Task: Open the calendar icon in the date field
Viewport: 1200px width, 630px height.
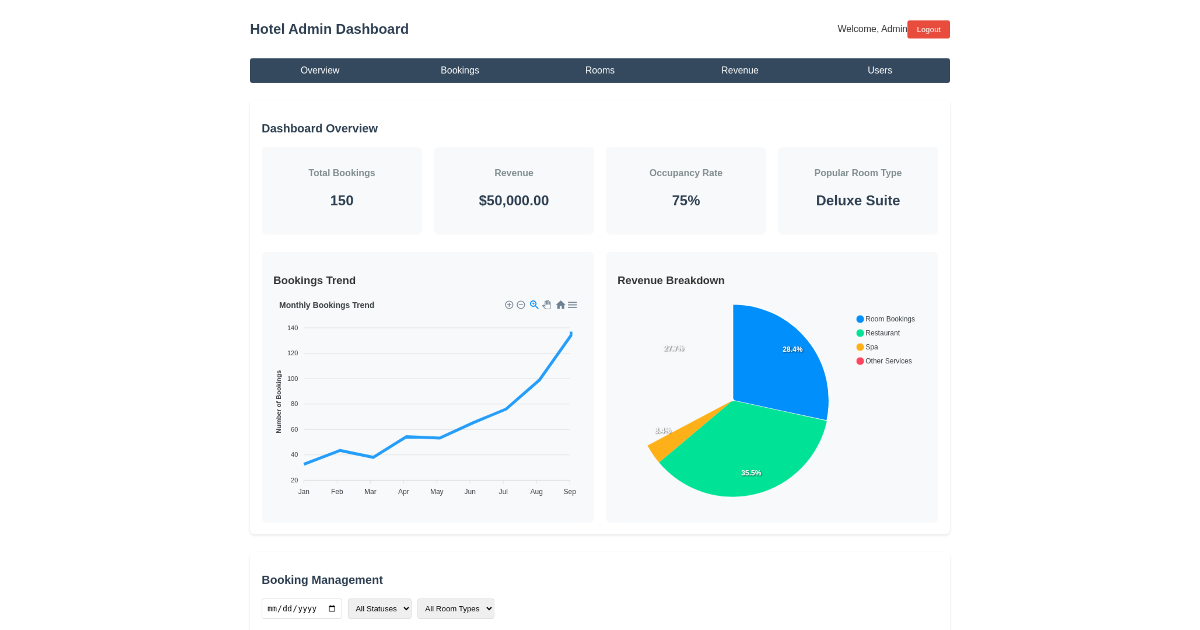Action: coord(330,608)
